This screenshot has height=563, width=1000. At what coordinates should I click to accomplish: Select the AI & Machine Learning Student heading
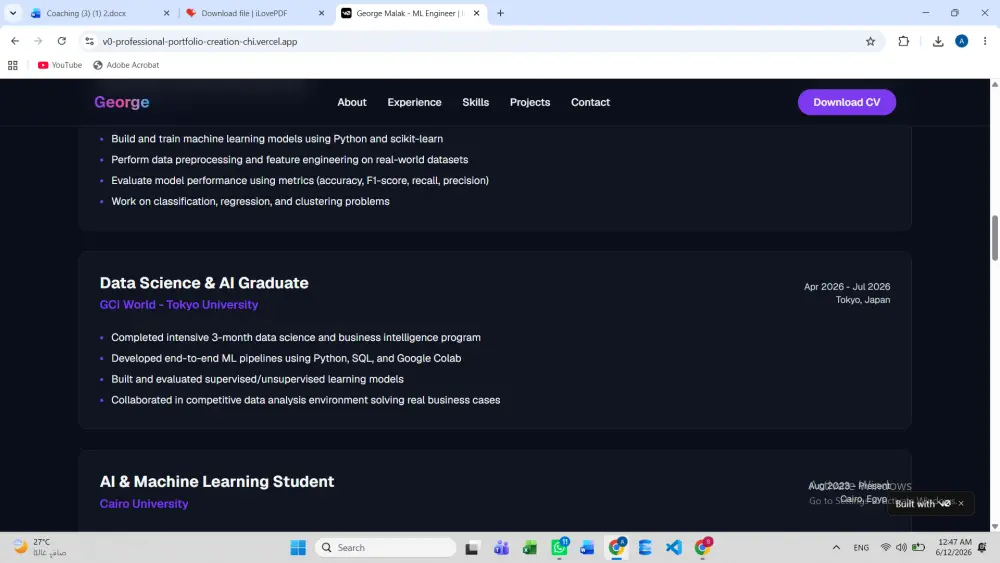[x=217, y=481]
